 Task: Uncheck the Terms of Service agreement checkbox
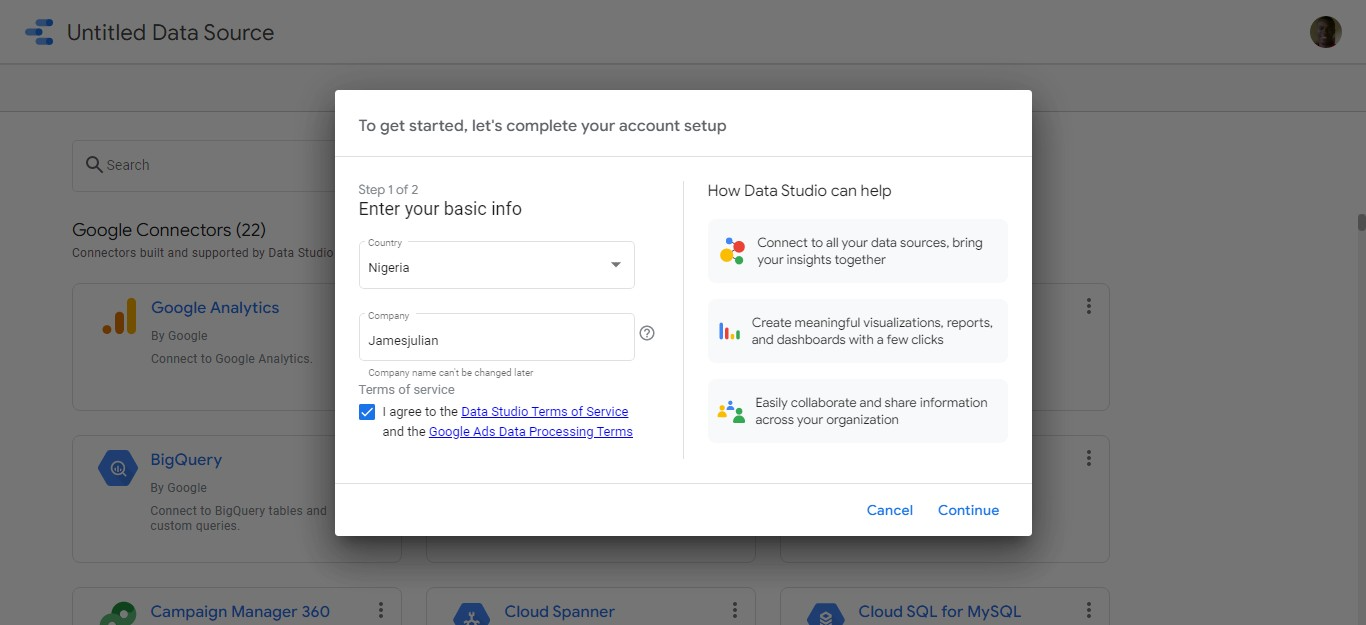[x=367, y=412]
